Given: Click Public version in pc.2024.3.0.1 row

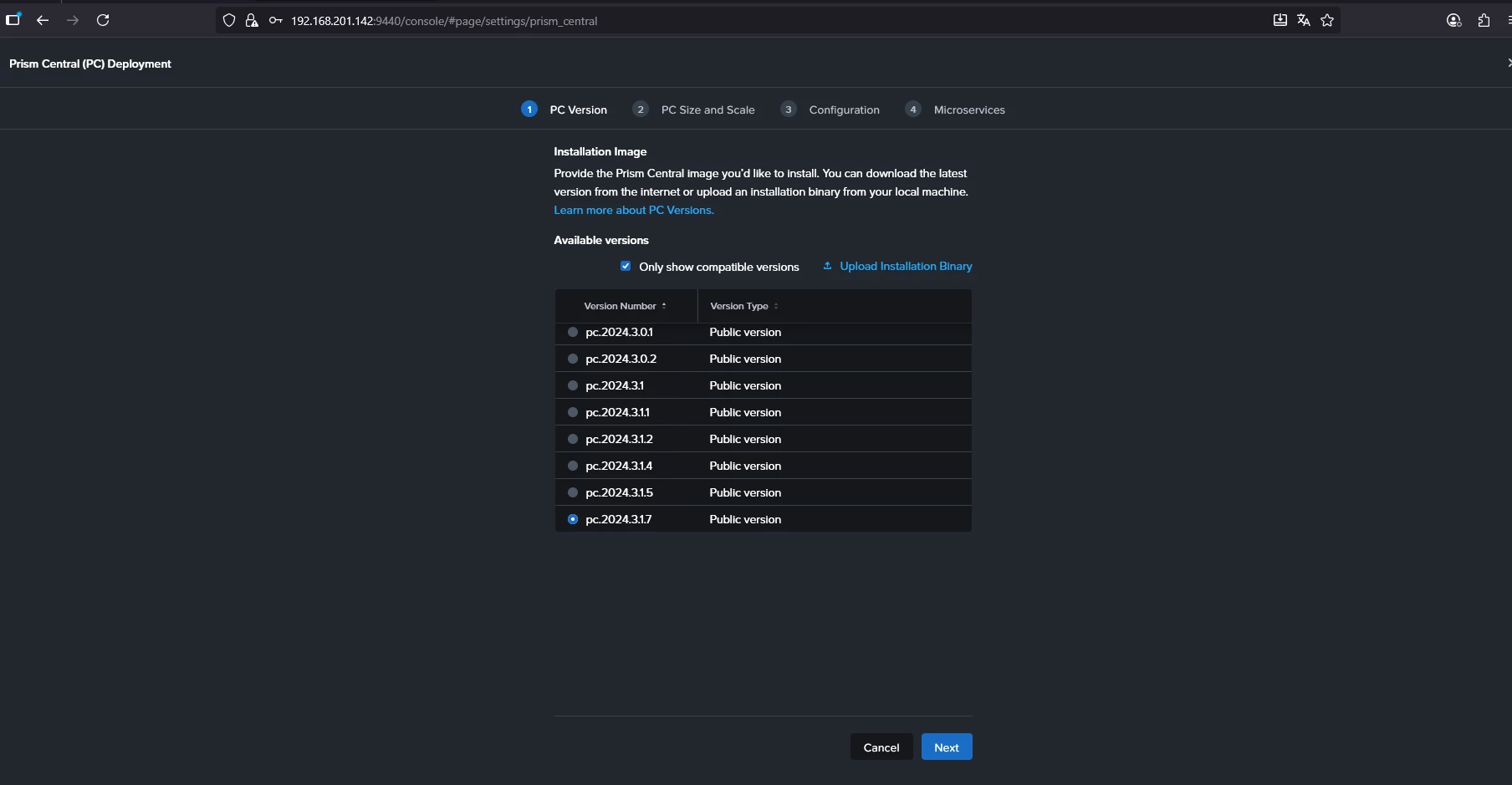Looking at the screenshot, I should coord(745,332).
